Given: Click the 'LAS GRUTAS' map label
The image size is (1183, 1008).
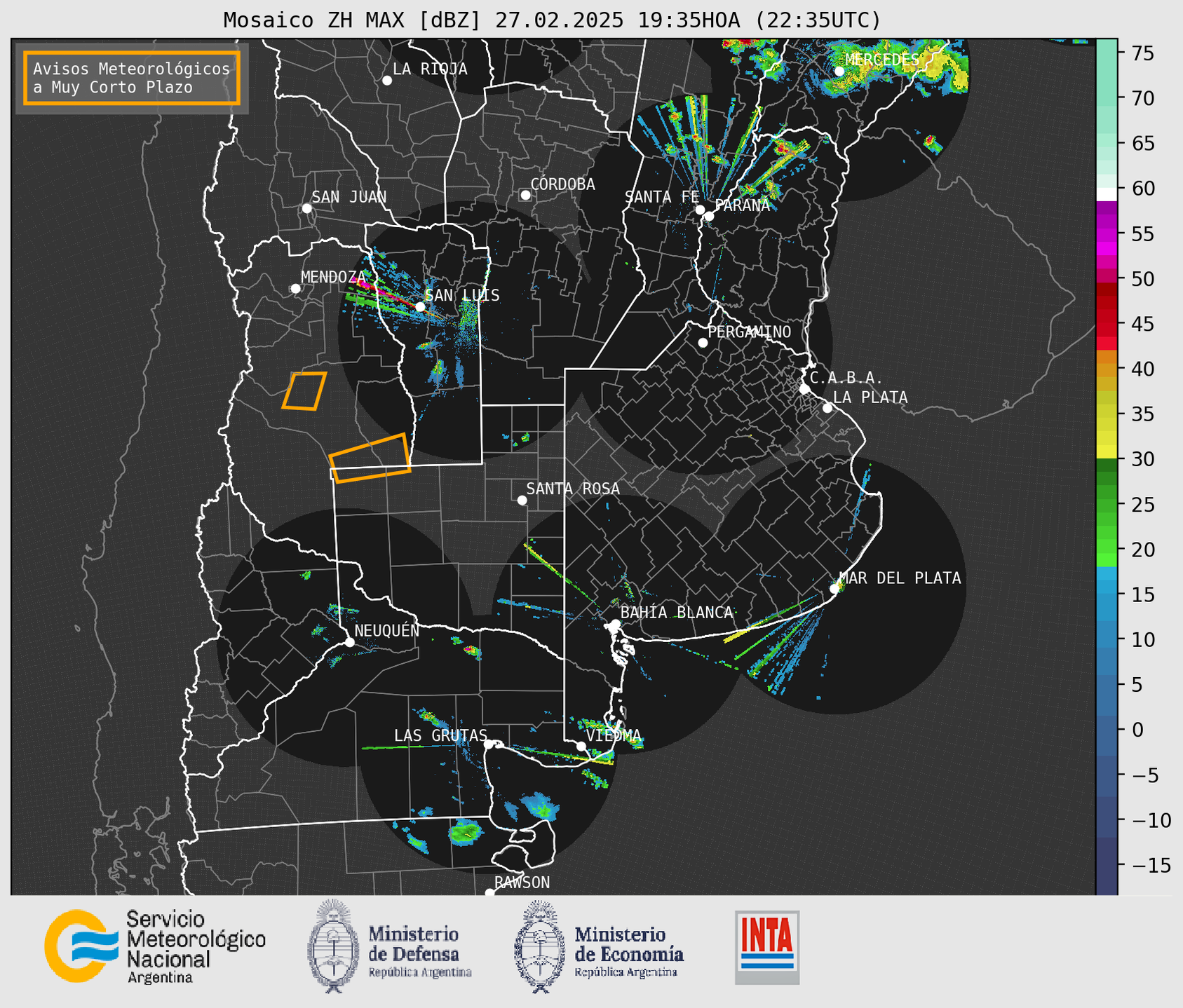Looking at the screenshot, I should [440, 735].
